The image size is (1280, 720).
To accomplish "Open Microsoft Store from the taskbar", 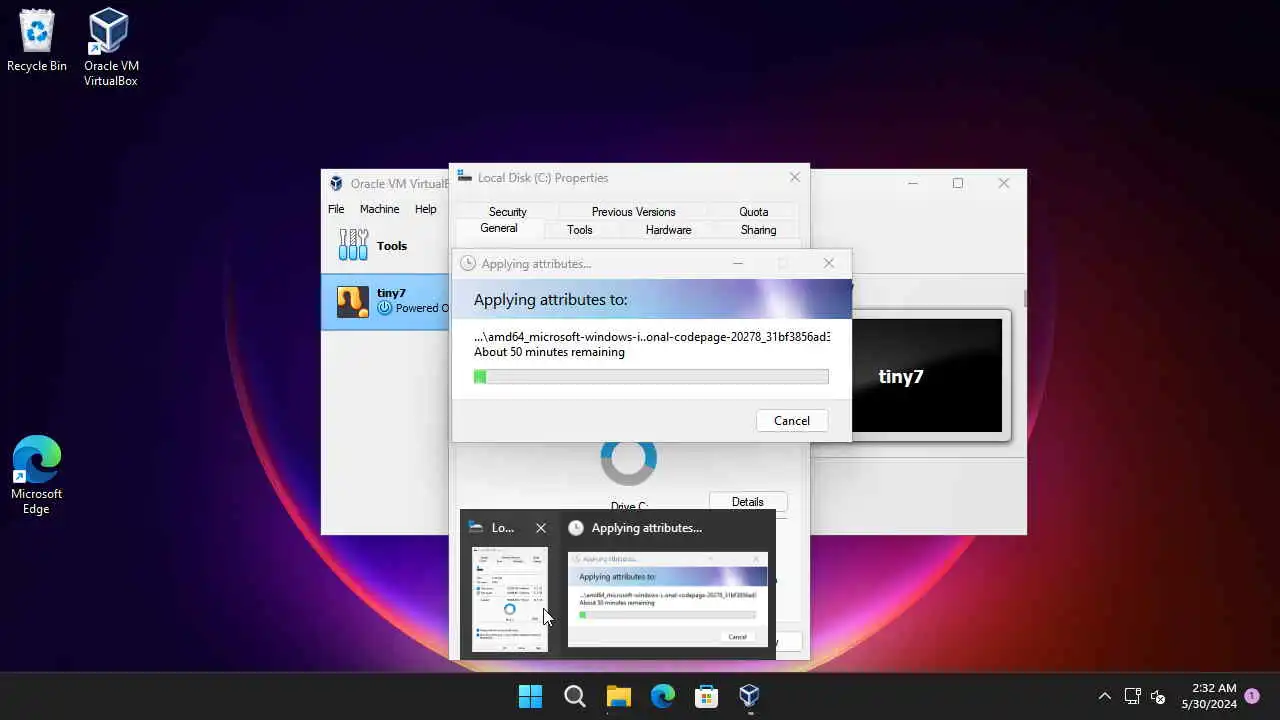I will click(x=706, y=696).
